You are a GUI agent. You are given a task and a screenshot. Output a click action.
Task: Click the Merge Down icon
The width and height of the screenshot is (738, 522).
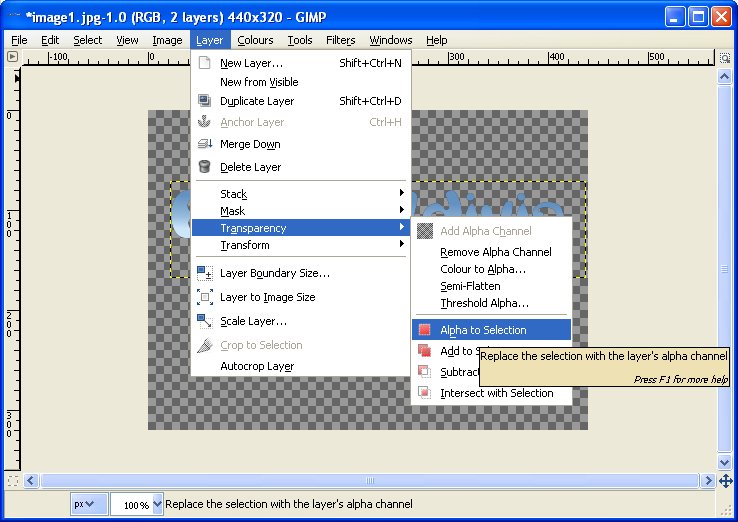pos(205,144)
